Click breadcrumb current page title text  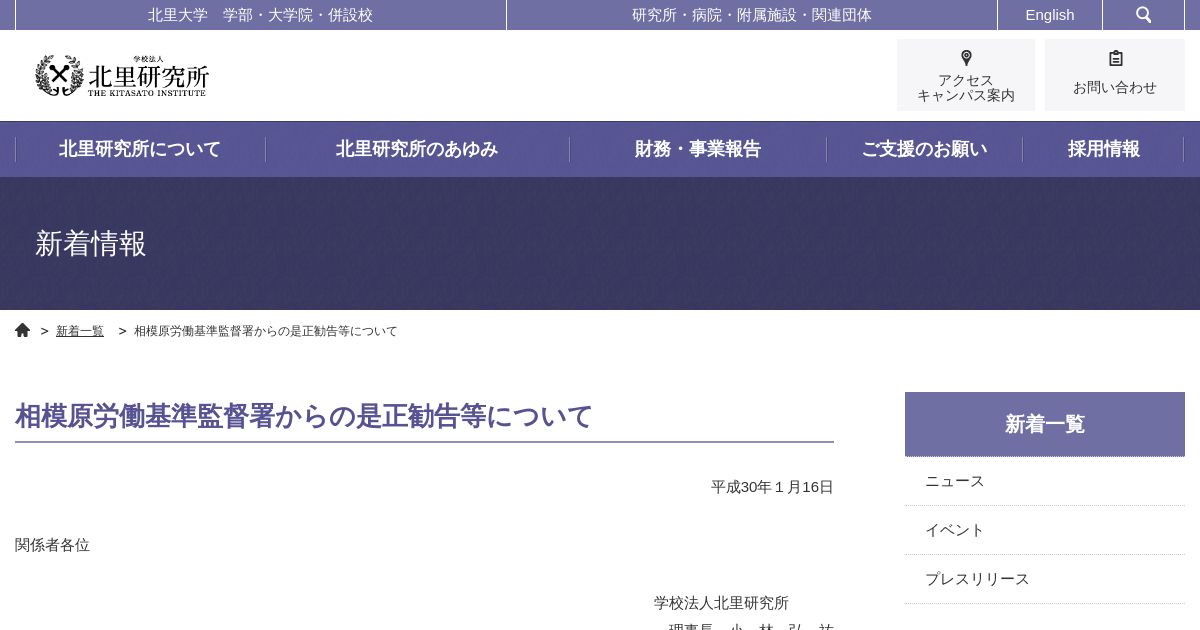point(266,331)
